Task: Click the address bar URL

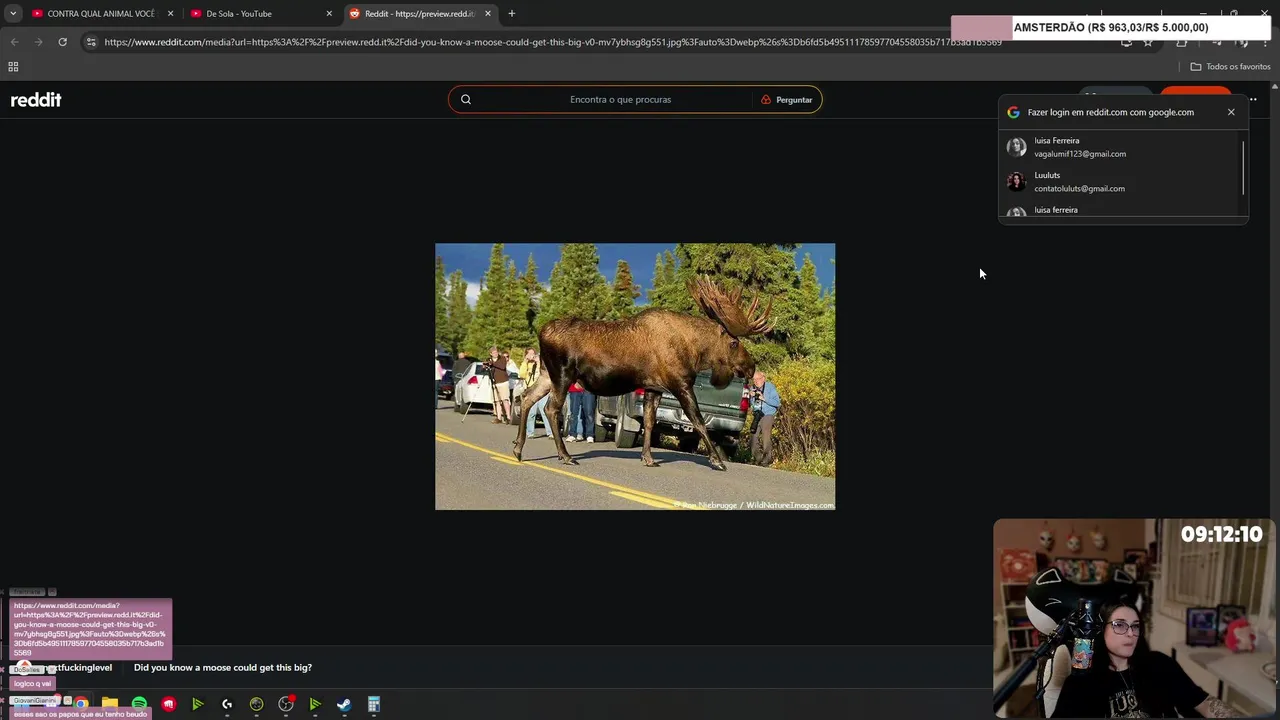Action: click(x=553, y=42)
